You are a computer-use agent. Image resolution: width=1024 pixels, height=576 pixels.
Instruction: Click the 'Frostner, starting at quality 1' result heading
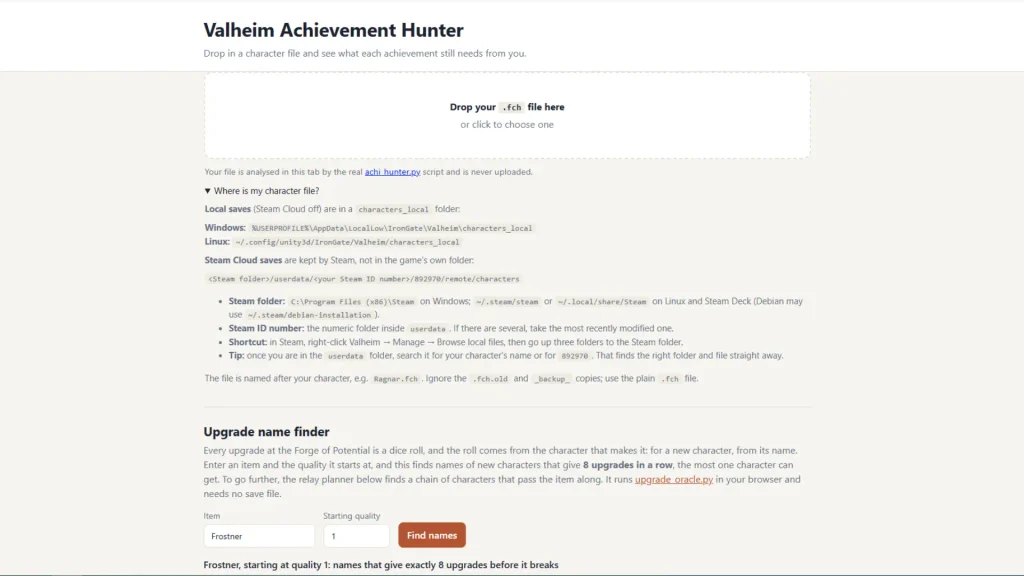coord(381,565)
